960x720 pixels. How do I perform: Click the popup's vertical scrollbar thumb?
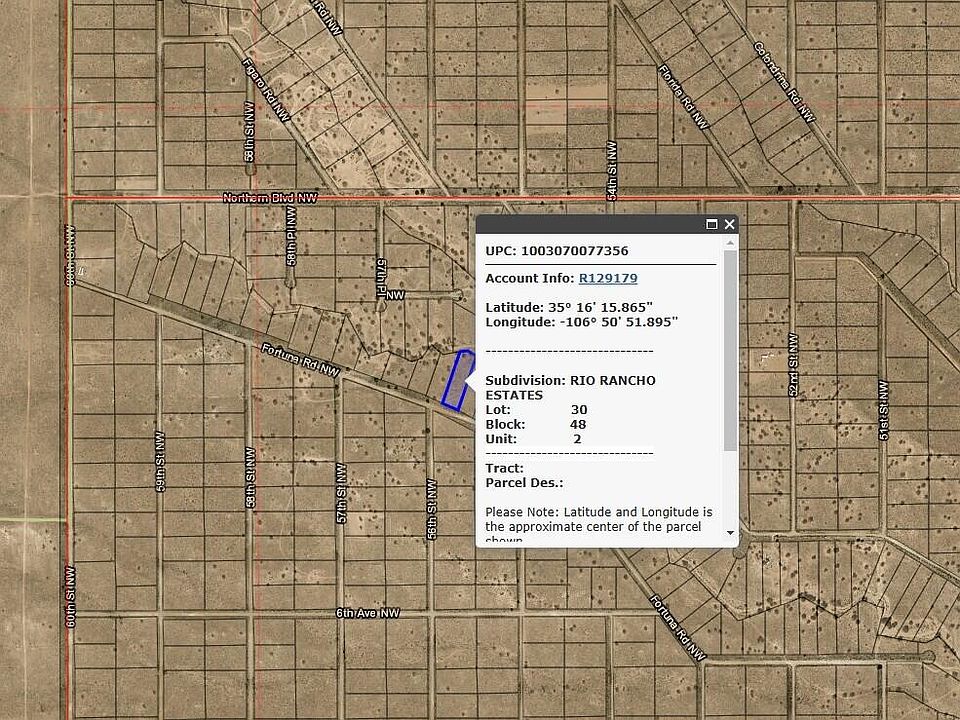pyautogui.click(x=730, y=350)
